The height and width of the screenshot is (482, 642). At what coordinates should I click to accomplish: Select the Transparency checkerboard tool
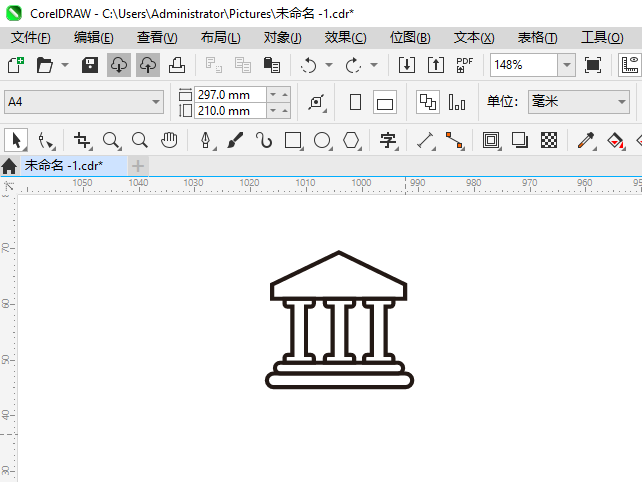click(549, 140)
